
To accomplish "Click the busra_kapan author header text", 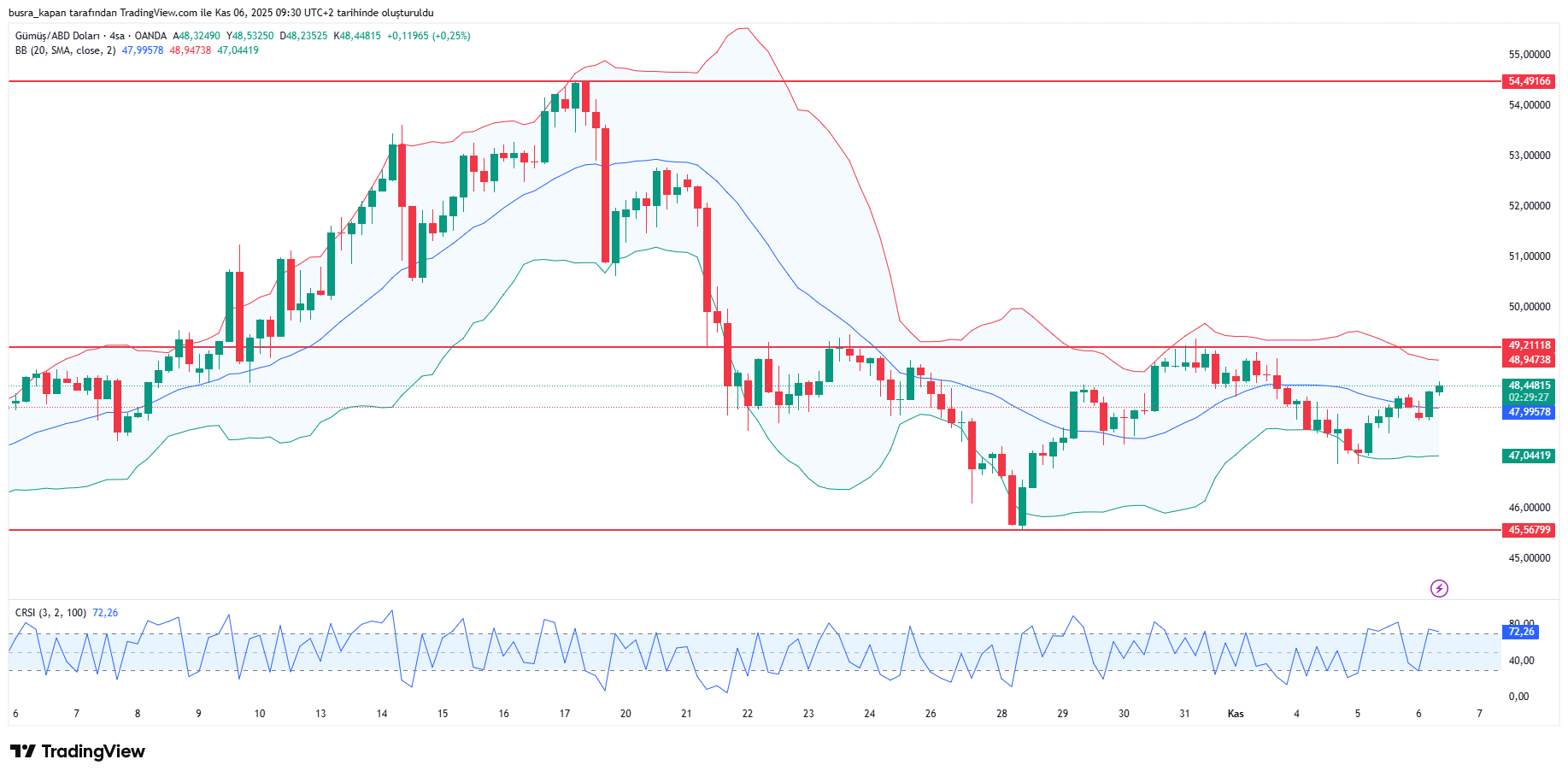I will 220,13.
